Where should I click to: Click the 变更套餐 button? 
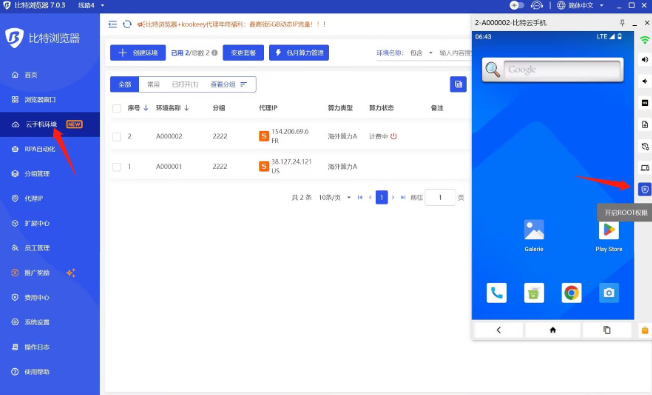point(243,53)
